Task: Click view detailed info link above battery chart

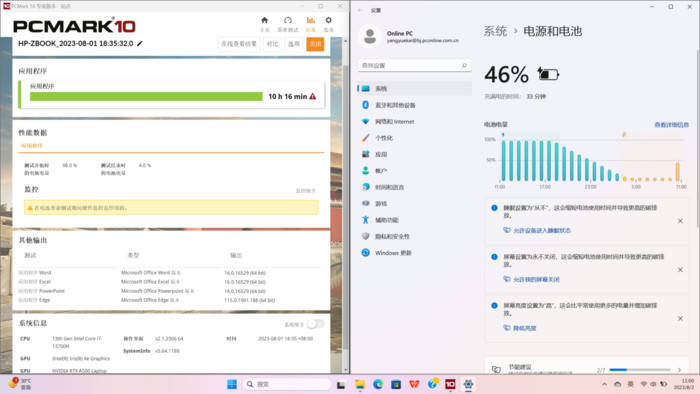Action: (671, 125)
